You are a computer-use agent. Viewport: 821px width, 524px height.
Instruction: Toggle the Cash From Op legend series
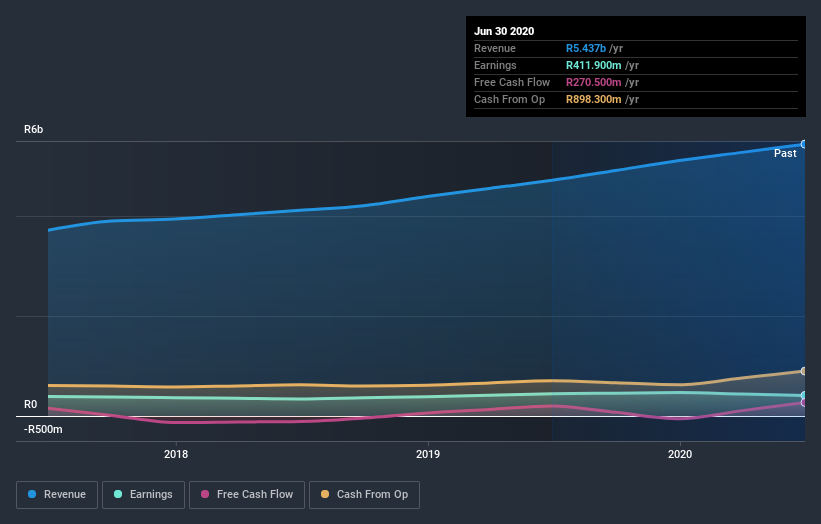click(x=364, y=495)
